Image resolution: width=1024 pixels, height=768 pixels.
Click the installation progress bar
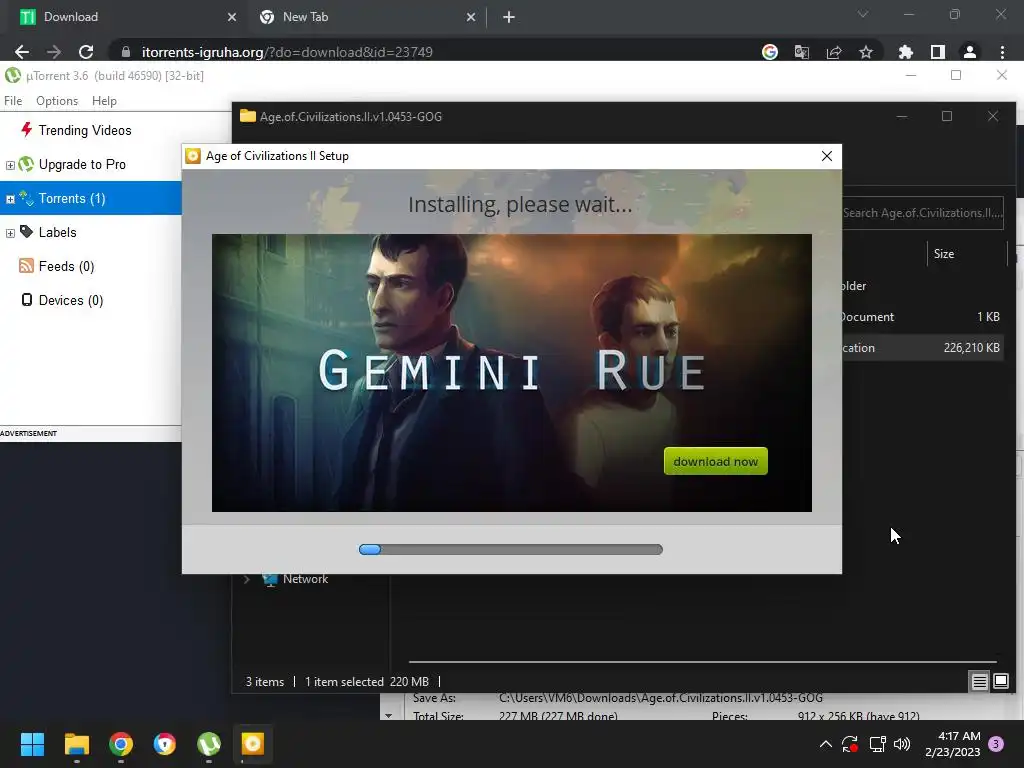[511, 549]
